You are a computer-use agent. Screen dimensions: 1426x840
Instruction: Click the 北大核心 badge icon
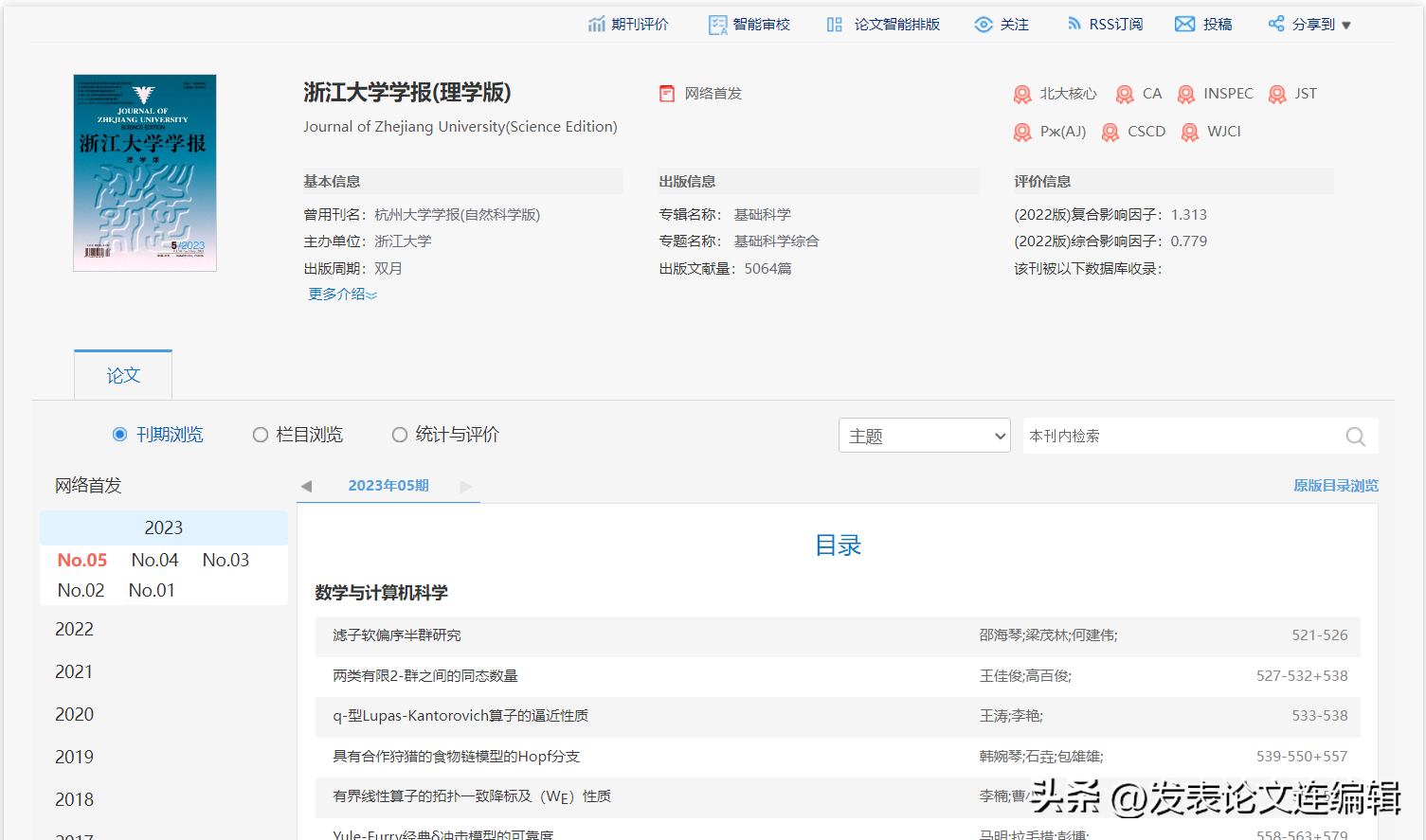1022,95
